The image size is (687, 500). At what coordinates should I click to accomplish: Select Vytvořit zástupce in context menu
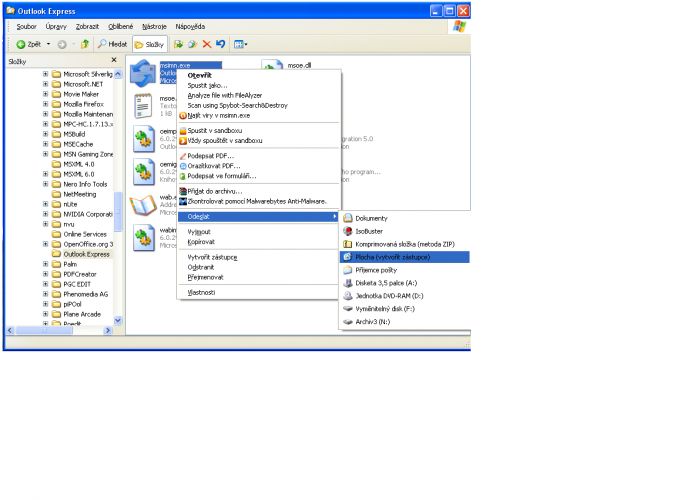[259, 257]
